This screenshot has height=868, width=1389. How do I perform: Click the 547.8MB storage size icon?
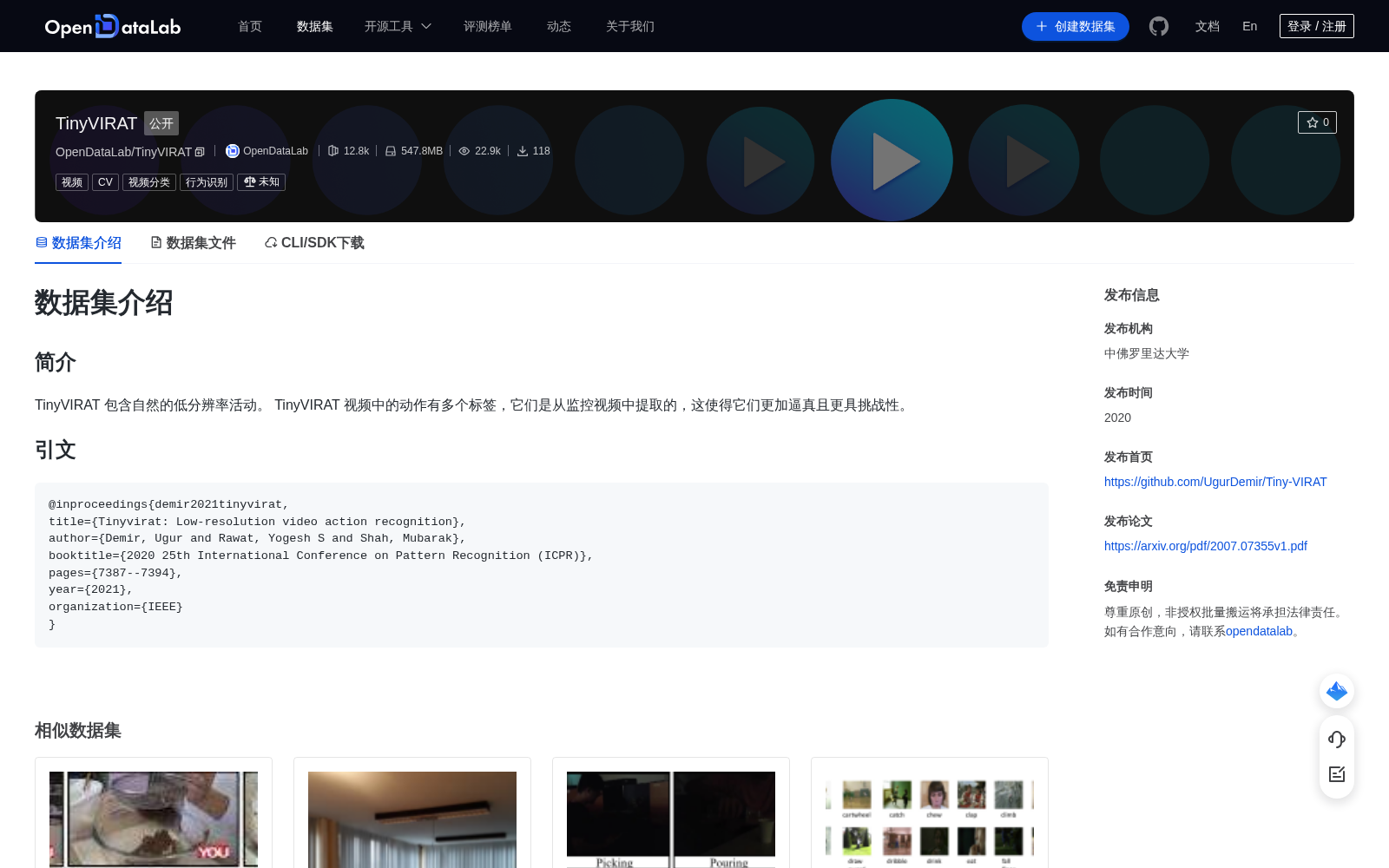pos(391,151)
